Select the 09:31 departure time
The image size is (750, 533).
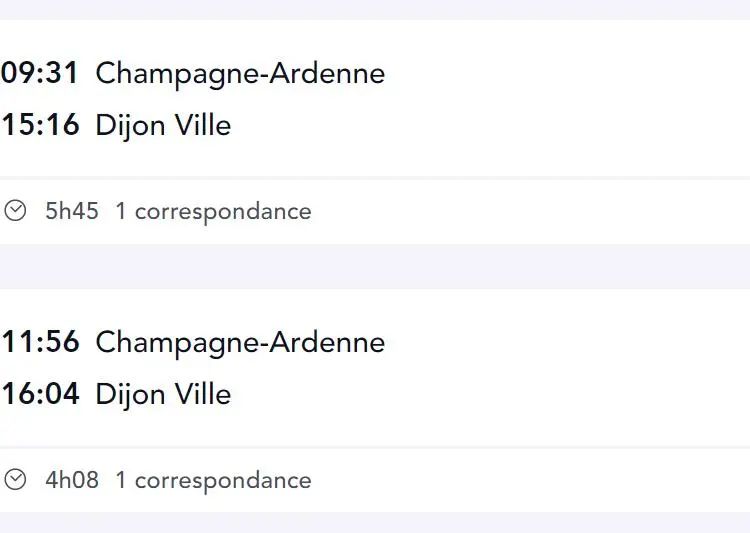(40, 73)
